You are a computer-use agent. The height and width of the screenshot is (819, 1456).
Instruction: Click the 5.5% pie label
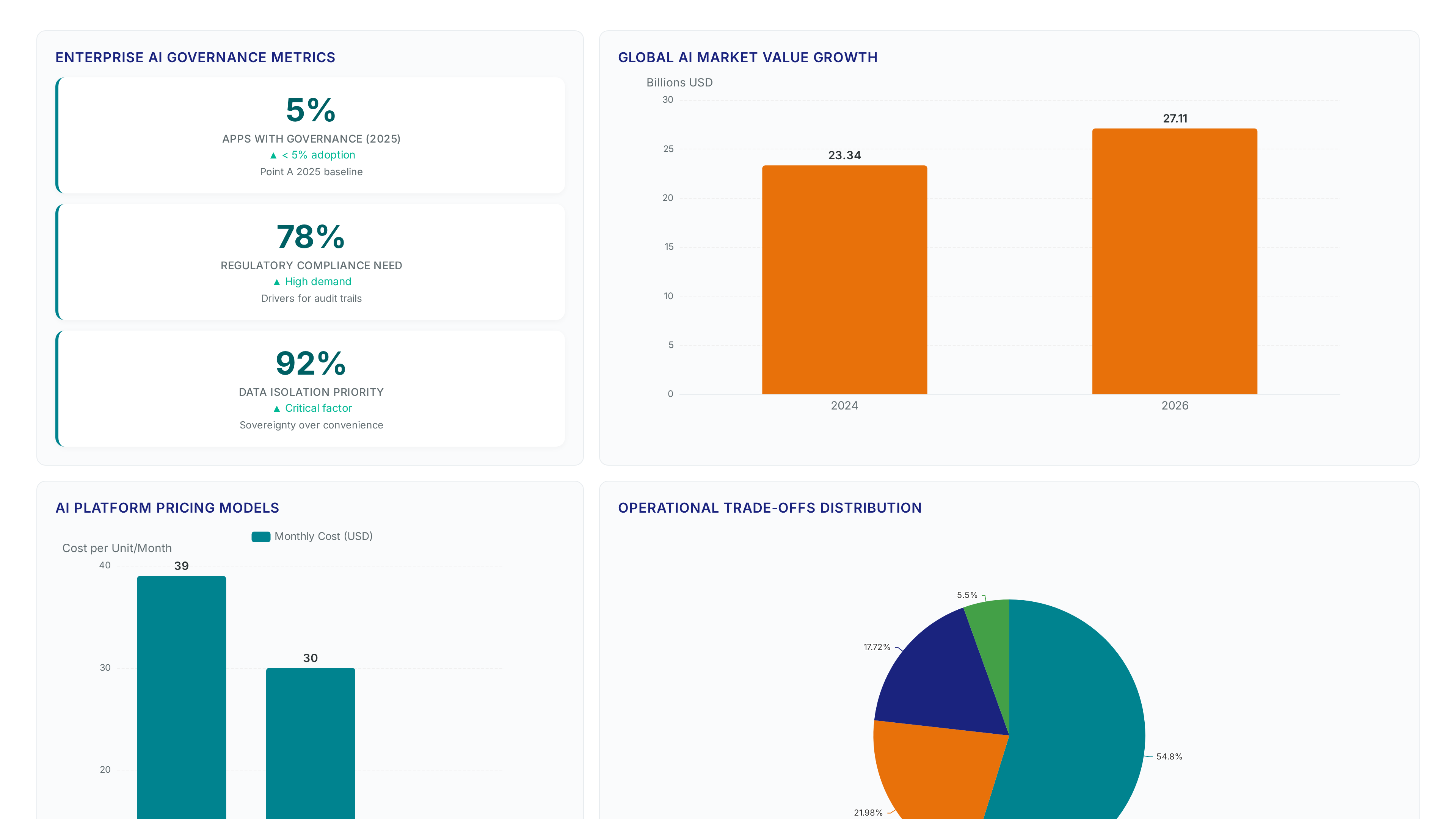coord(967,595)
